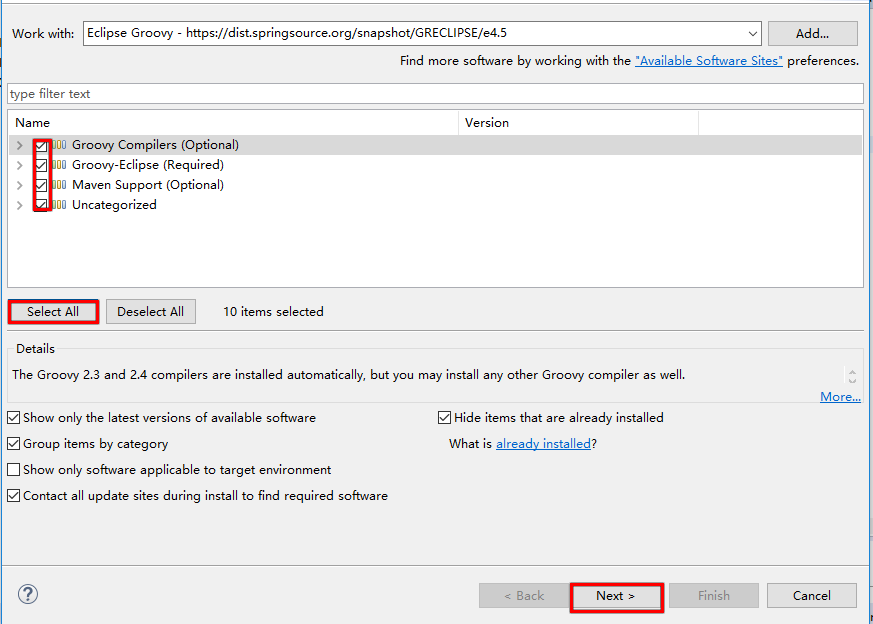Click the Details description text
This screenshot has height=624, width=873.
tap(349, 375)
